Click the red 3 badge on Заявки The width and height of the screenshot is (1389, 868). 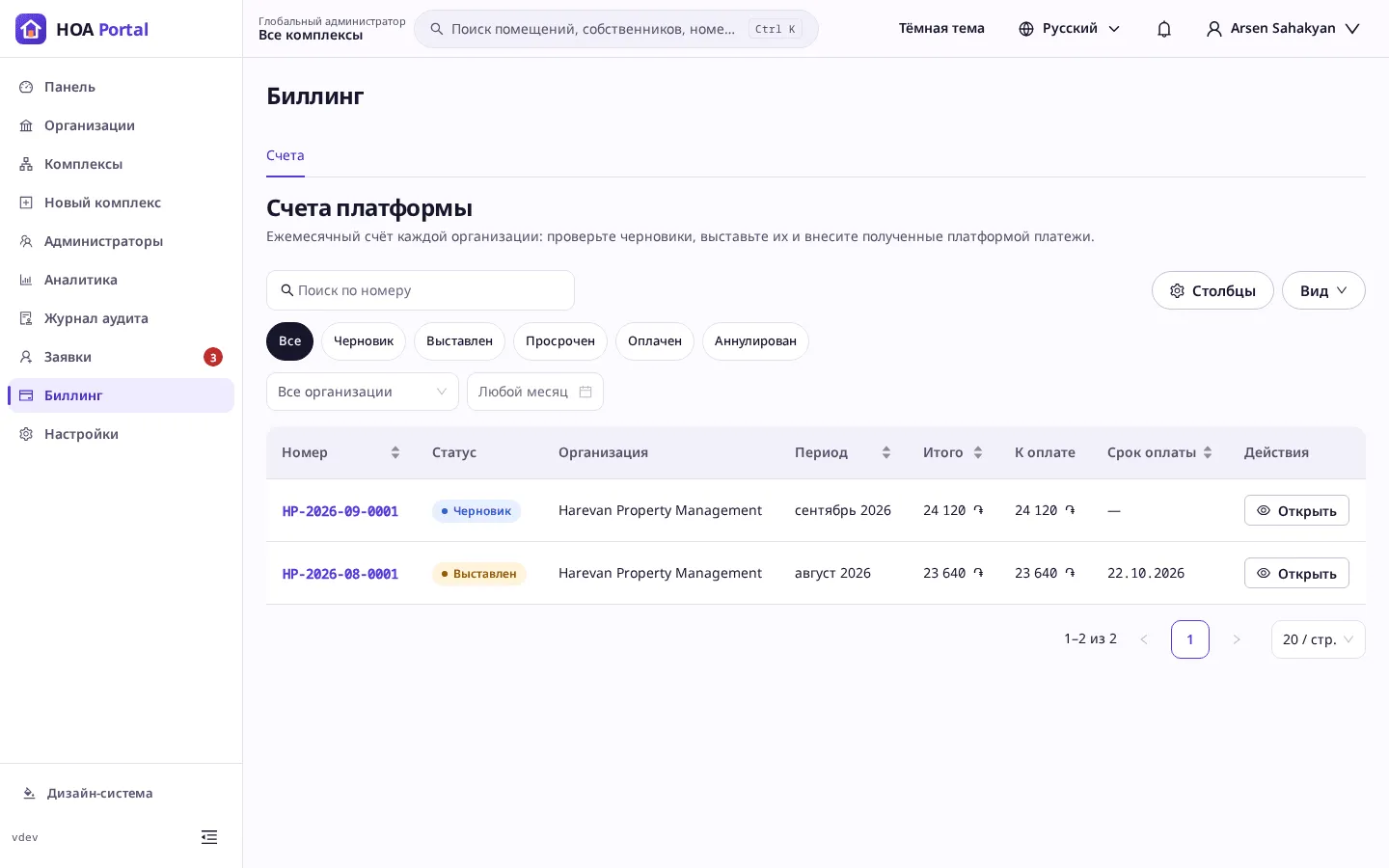(213, 357)
